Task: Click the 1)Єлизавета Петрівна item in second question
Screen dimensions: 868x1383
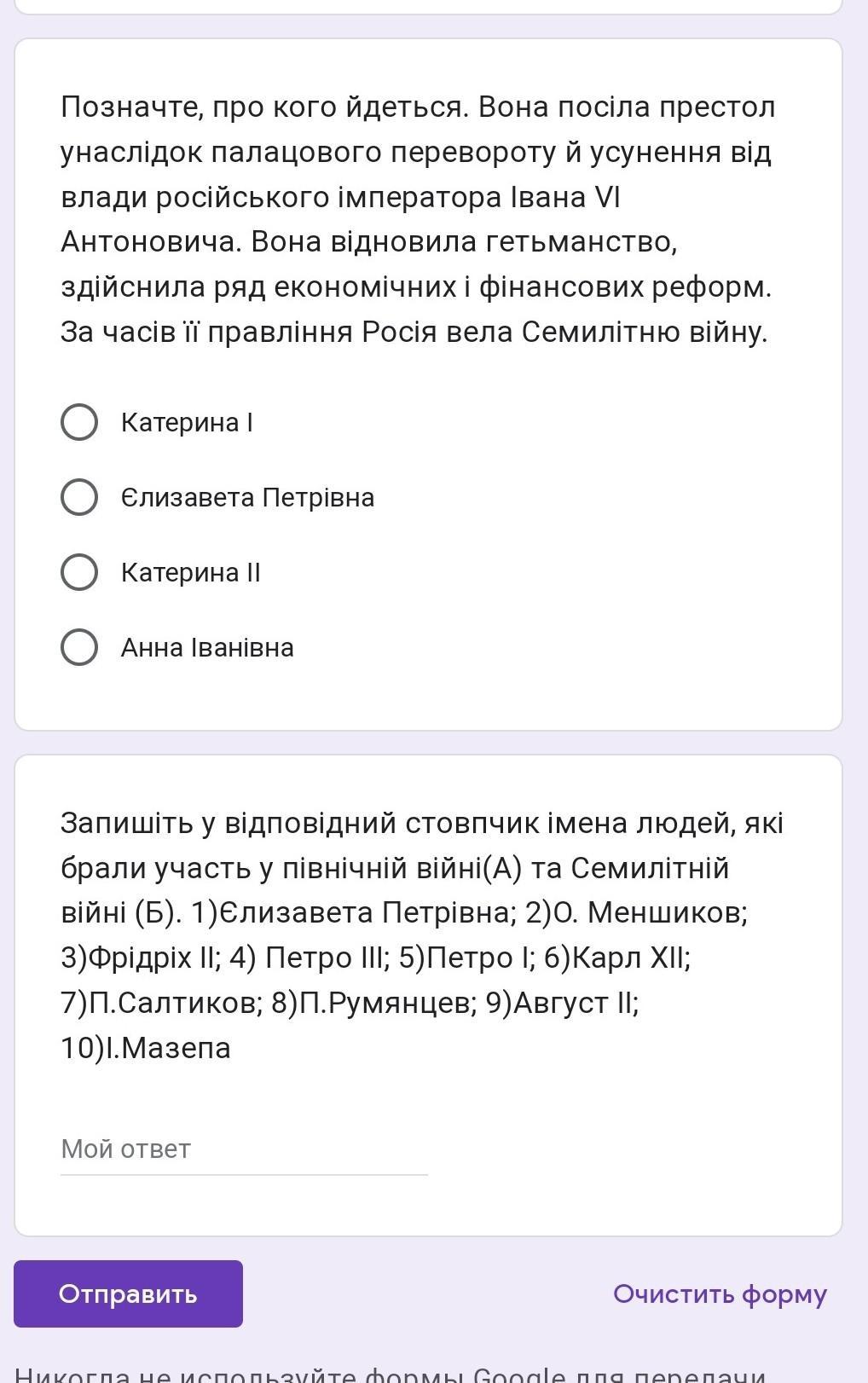Action: [x=350, y=913]
